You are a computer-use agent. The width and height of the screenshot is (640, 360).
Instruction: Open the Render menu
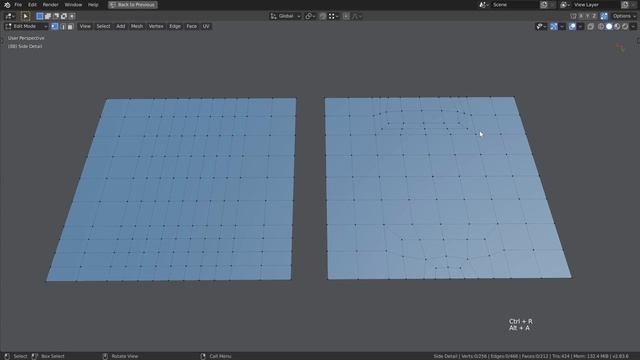click(x=51, y=5)
